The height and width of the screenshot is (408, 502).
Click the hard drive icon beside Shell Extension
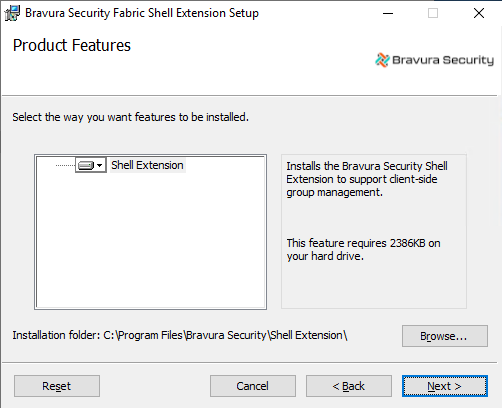pyautogui.click(x=86, y=165)
